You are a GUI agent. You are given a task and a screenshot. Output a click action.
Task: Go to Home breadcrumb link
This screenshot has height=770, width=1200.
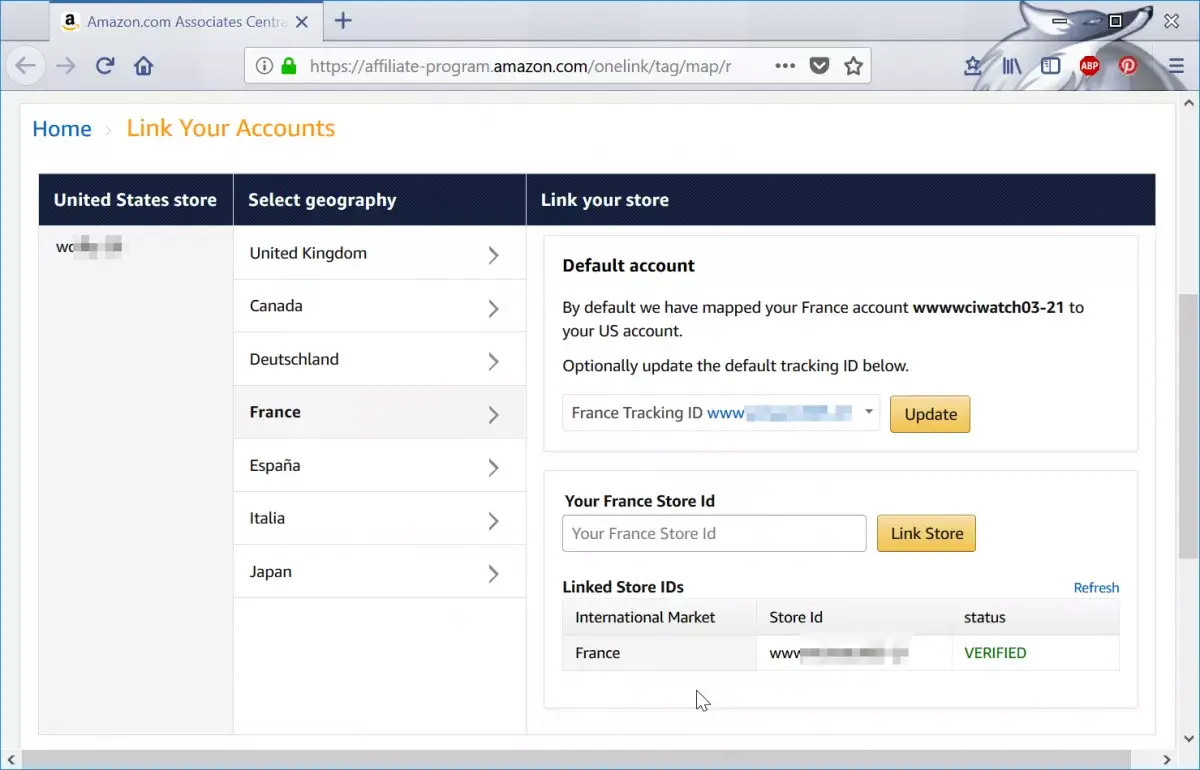62,129
